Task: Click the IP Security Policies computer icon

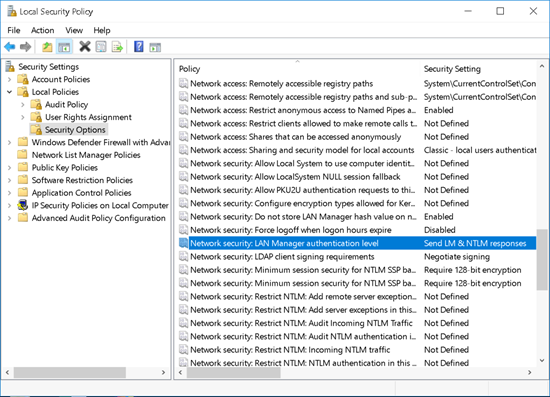Action: pos(23,205)
